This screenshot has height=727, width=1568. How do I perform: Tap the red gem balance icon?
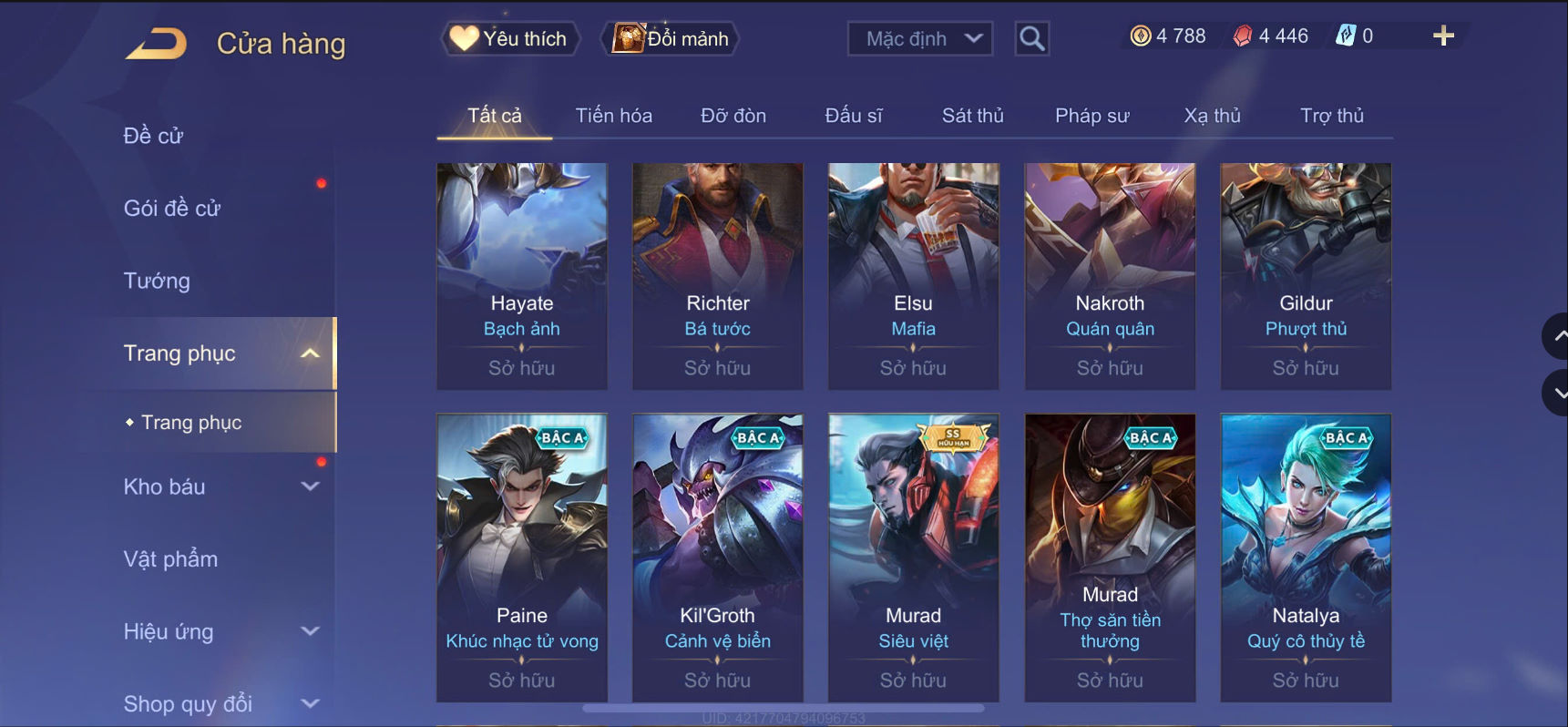click(x=1243, y=36)
